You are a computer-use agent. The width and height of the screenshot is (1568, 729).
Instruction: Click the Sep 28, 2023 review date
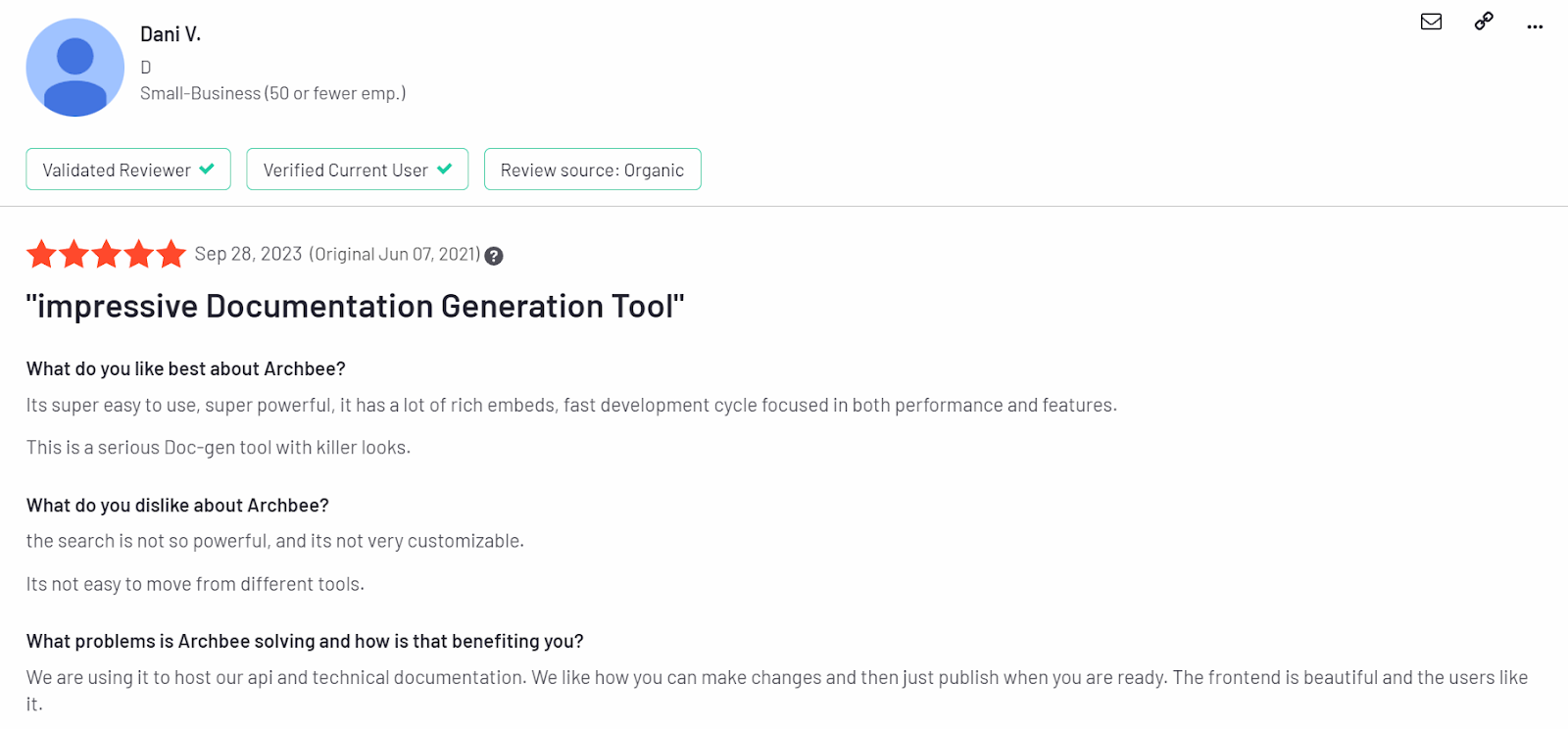click(248, 254)
